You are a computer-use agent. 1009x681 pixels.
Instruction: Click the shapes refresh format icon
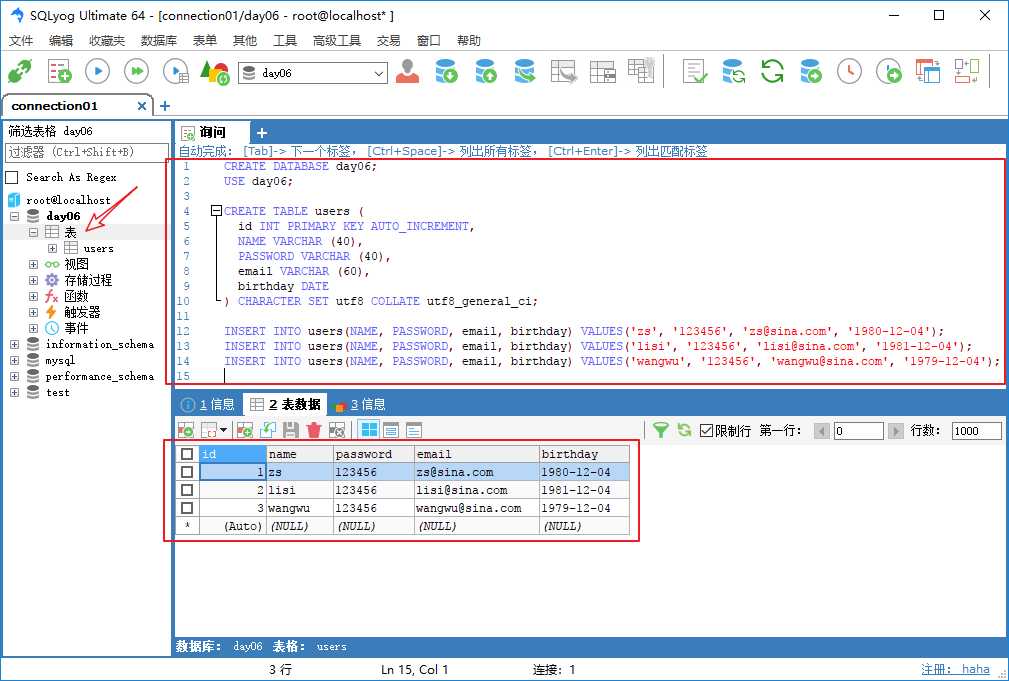pyautogui.click(x=215, y=71)
